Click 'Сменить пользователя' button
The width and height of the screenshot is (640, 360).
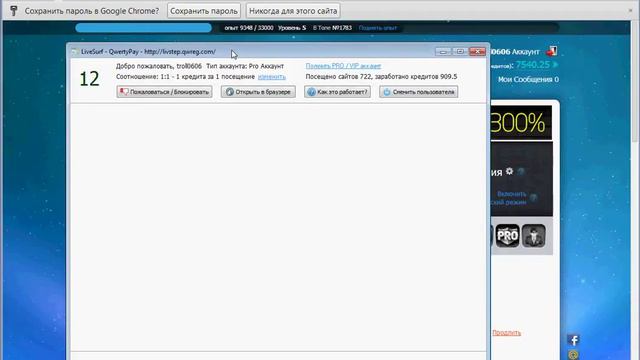tap(418, 92)
